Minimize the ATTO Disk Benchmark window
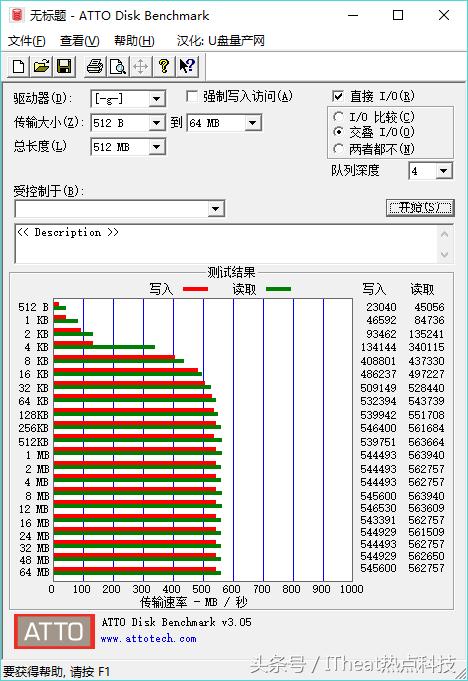Viewport: 468px width, 681px height. (353, 16)
